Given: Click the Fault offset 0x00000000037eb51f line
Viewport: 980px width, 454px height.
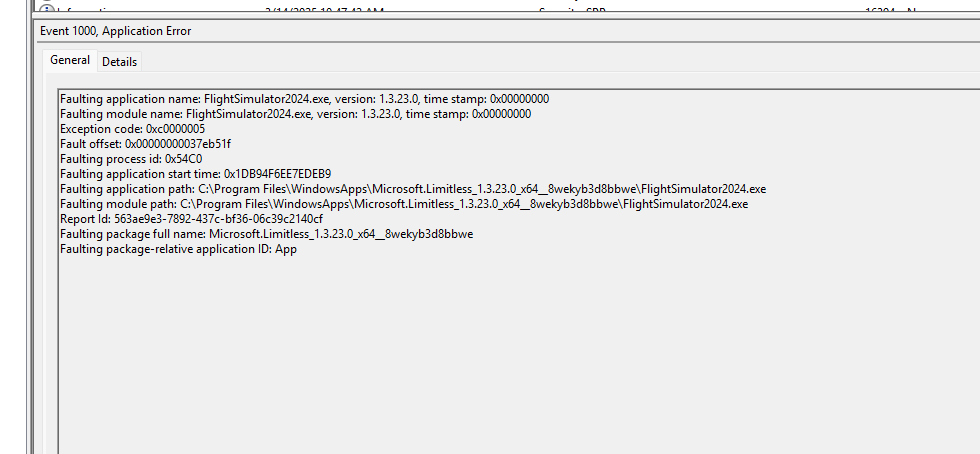Looking at the screenshot, I should (146, 144).
